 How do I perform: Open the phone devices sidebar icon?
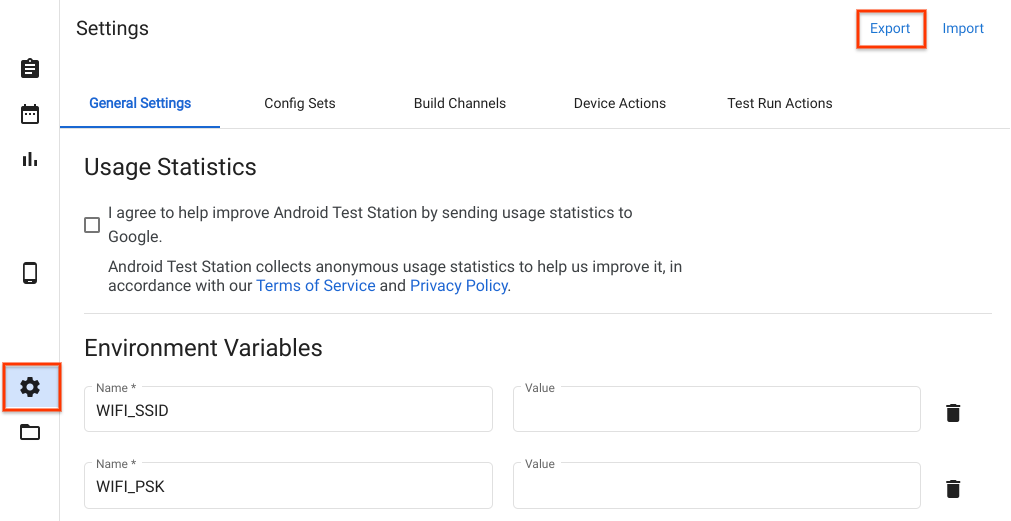click(30, 273)
